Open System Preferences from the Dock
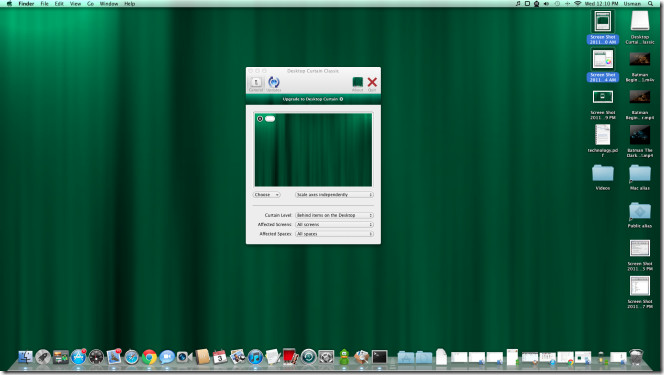The image size is (664, 375). 326,357
